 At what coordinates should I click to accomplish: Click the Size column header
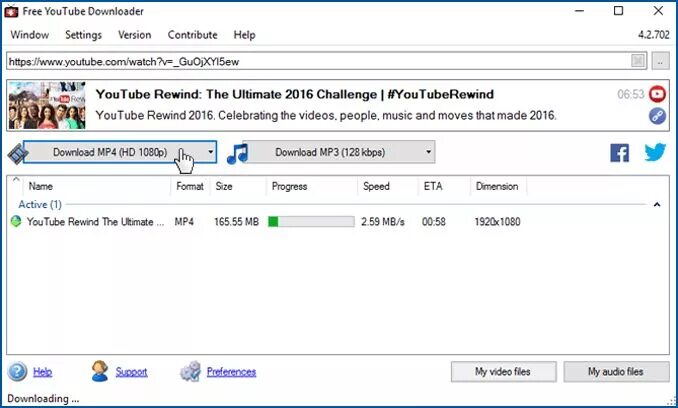point(238,186)
